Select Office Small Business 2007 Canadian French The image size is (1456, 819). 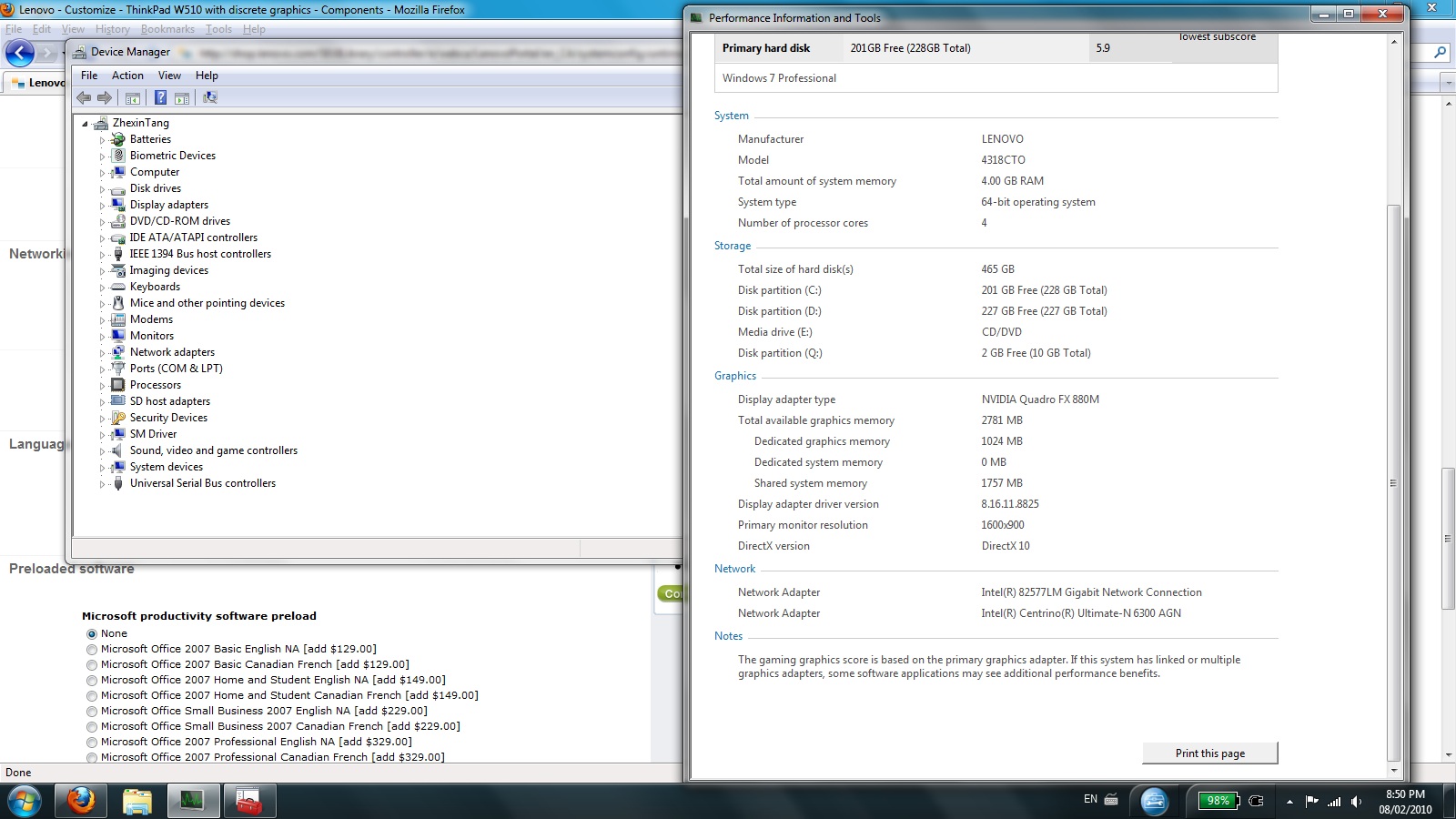point(92,727)
